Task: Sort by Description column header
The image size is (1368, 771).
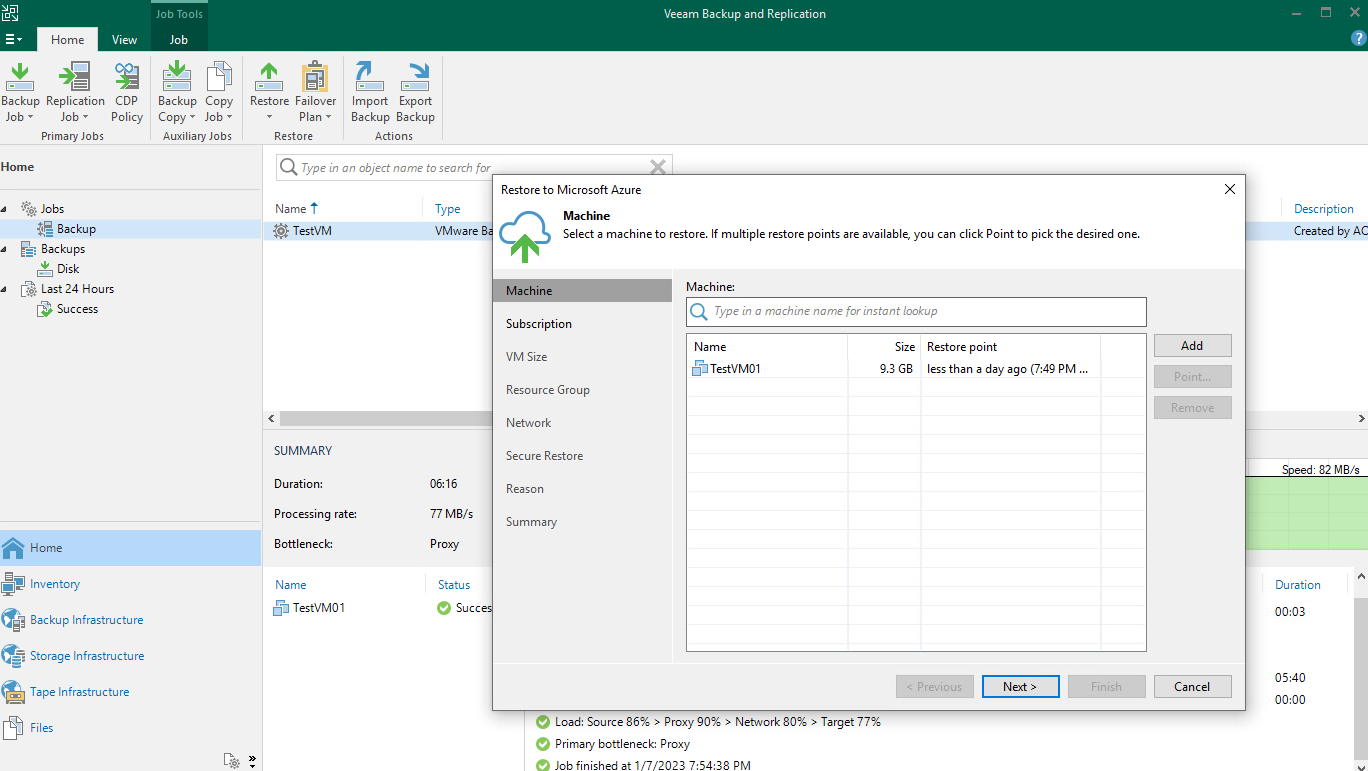Action: point(1323,209)
